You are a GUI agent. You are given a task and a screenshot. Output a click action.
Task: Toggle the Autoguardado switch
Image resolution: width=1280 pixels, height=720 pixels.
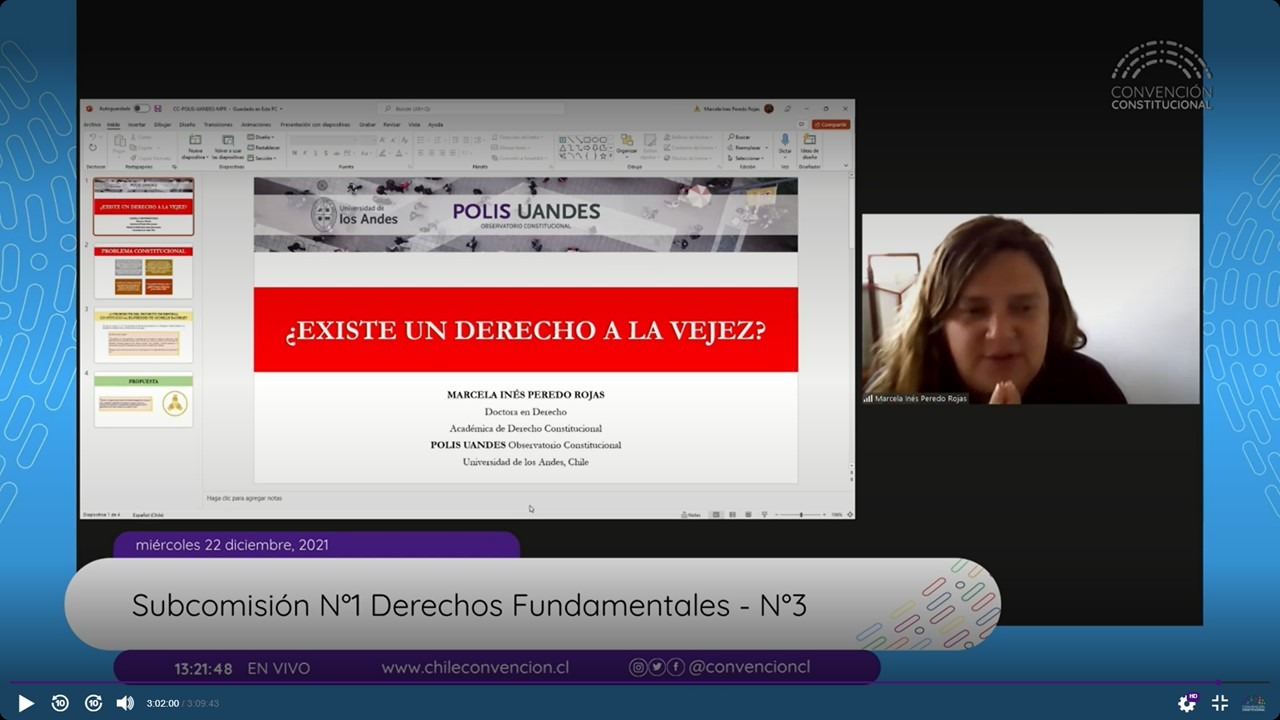pyautogui.click(x=142, y=108)
